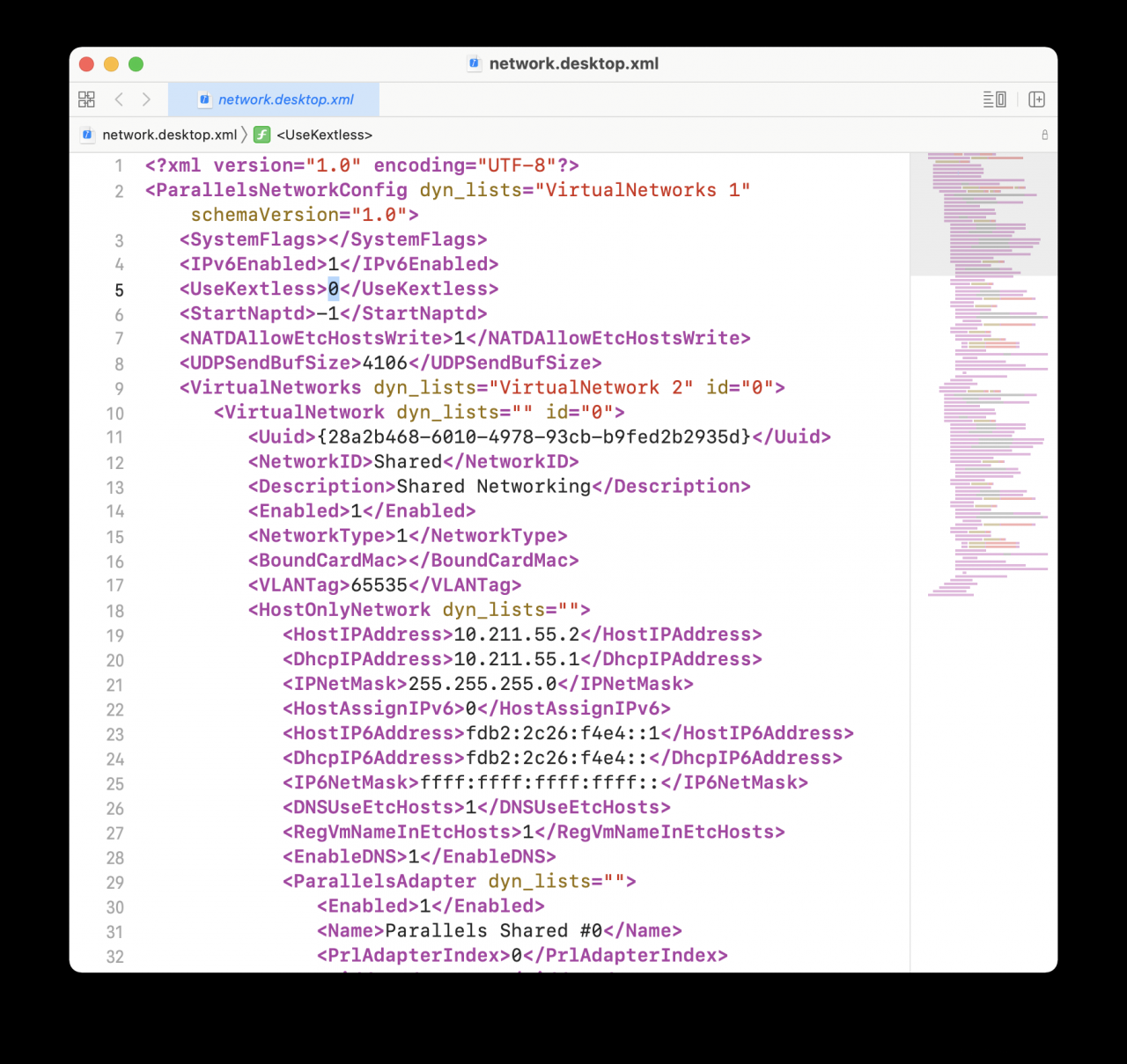Click line number 18 in the gutter

coord(114,610)
